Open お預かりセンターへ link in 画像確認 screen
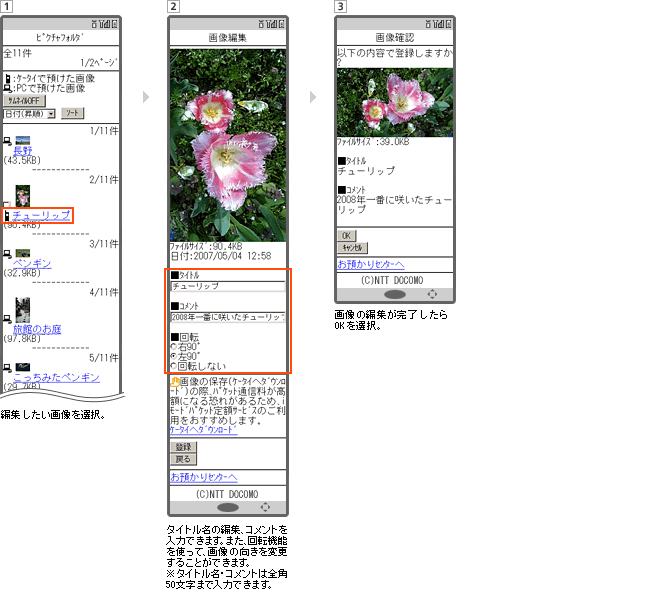 tap(371, 264)
